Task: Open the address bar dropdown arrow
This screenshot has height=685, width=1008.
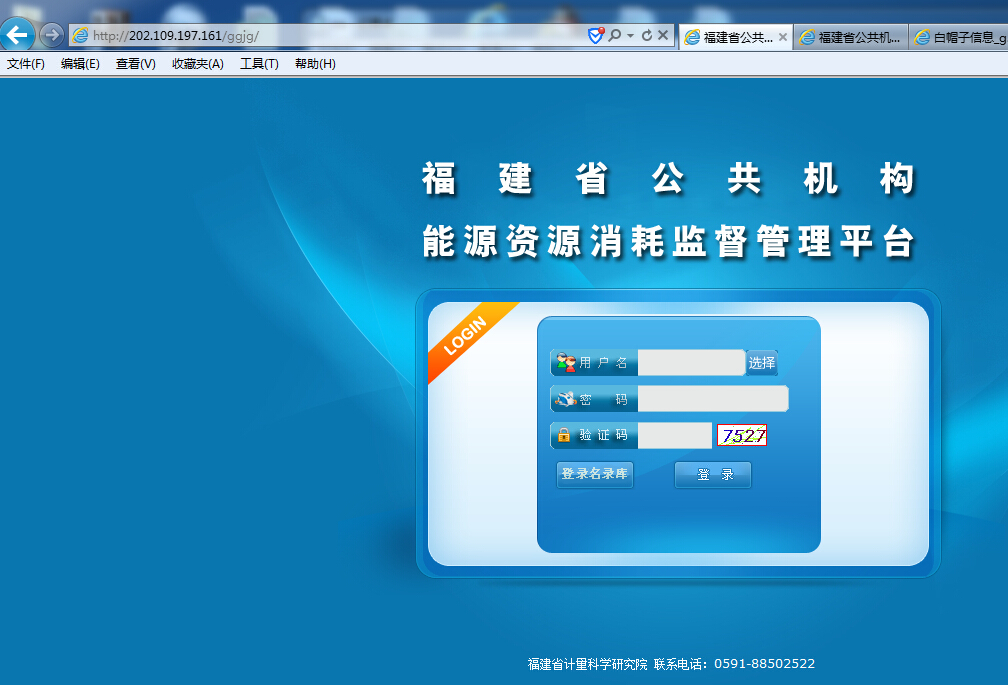Action: click(x=630, y=36)
